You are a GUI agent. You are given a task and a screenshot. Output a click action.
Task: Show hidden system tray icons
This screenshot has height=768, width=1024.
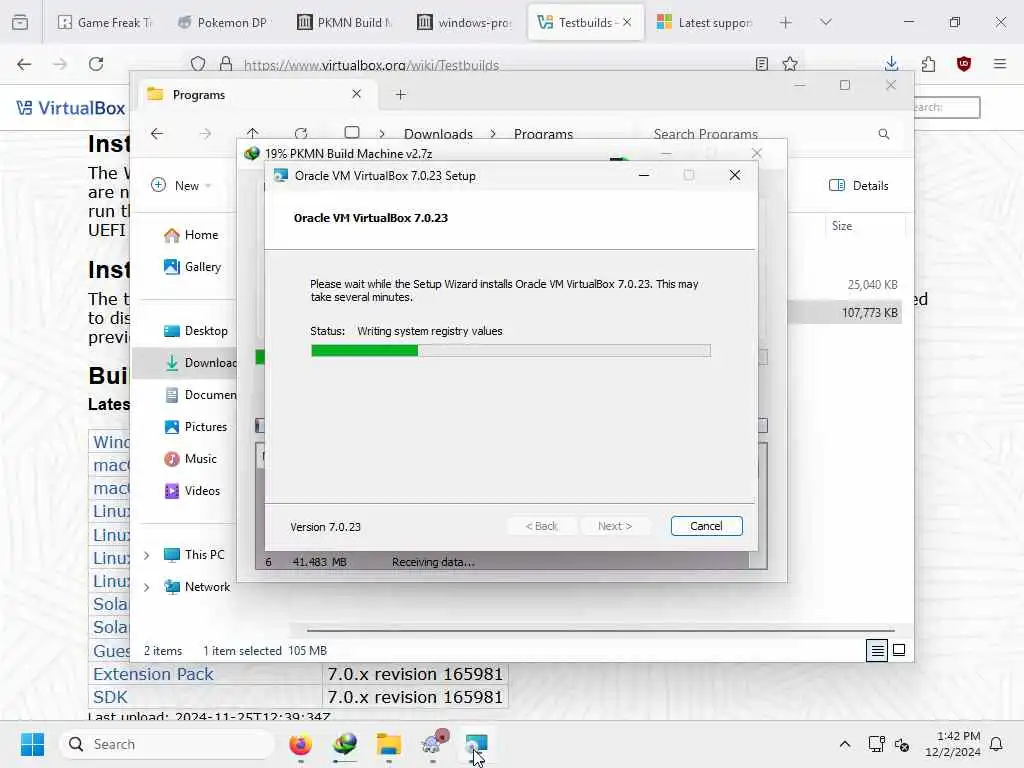pos(844,744)
